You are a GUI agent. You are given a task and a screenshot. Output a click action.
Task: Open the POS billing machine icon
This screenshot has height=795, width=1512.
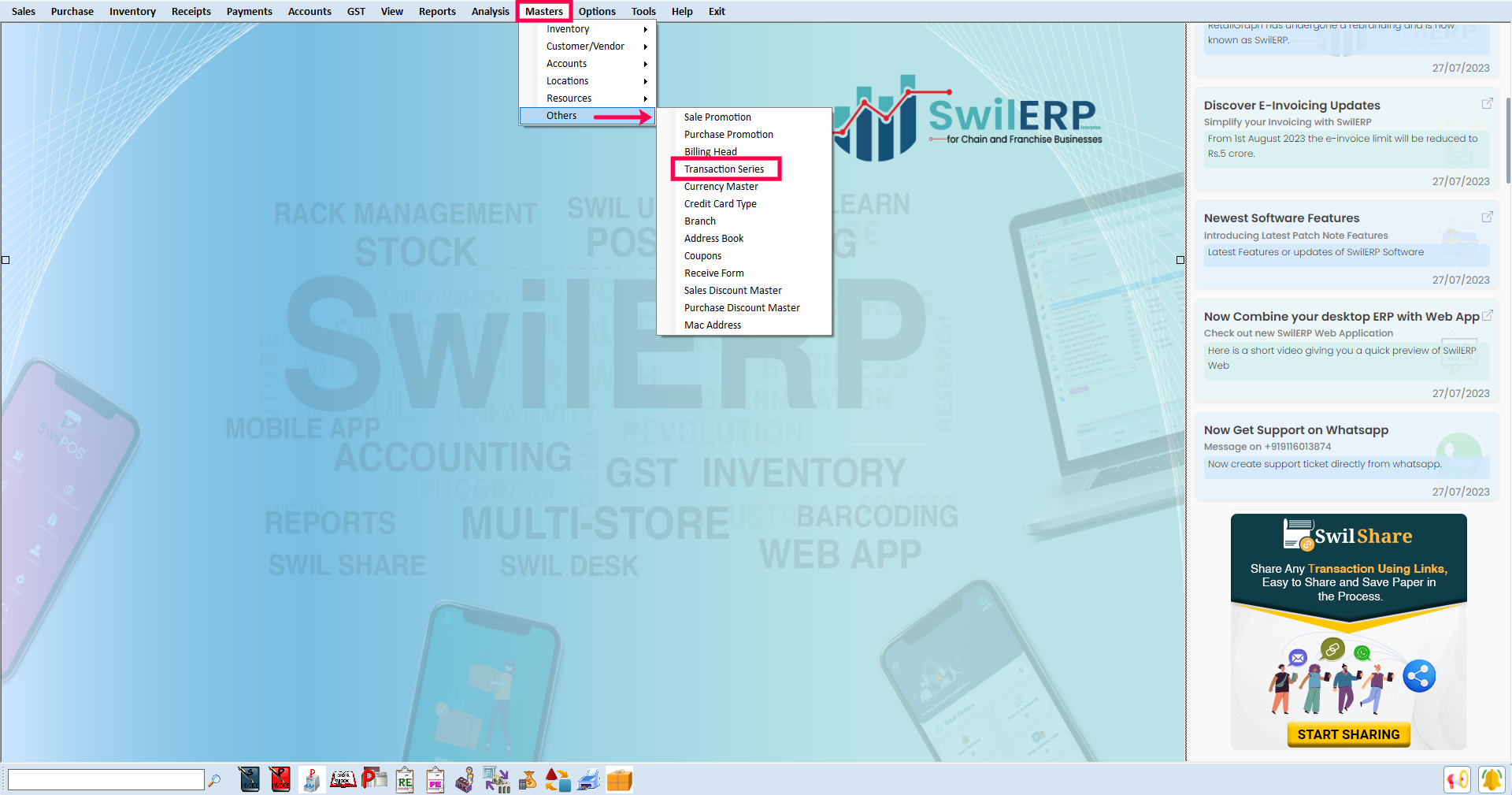312,779
